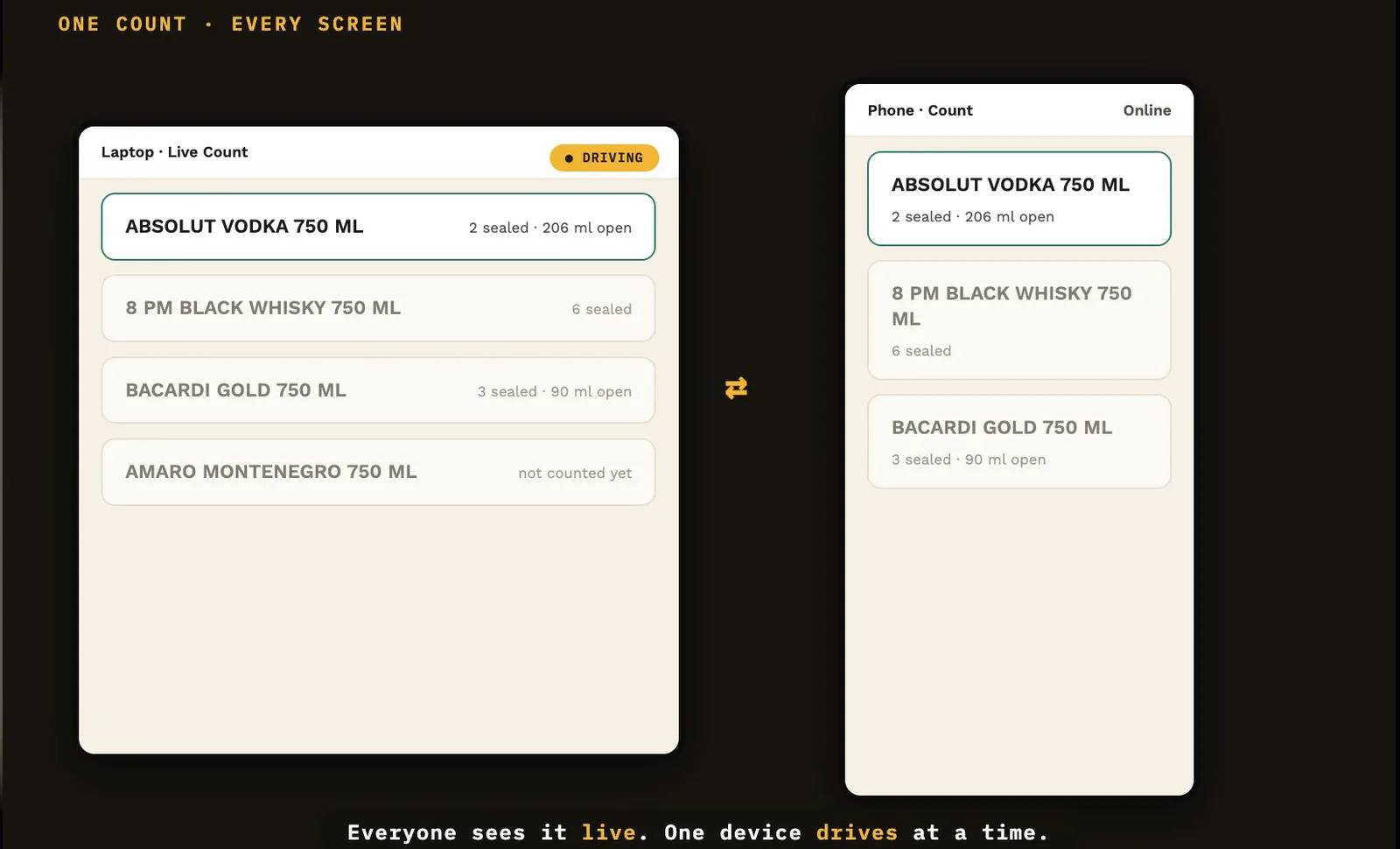Click the Online status on Phone header
The image size is (1400, 849).
click(1146, 110)
